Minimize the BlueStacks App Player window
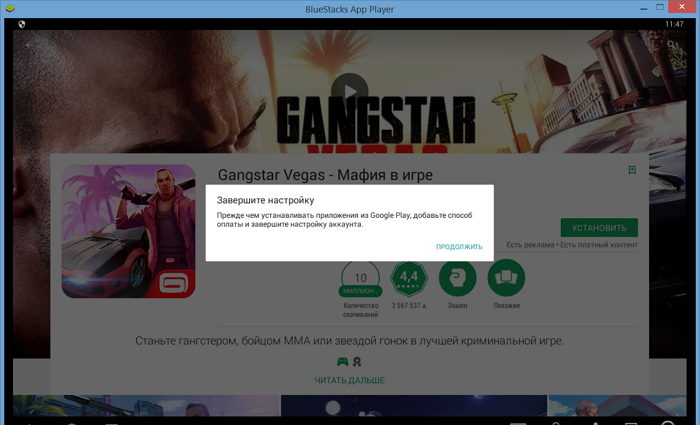This screenshot has height=425, width=700. tap(643, 8)
